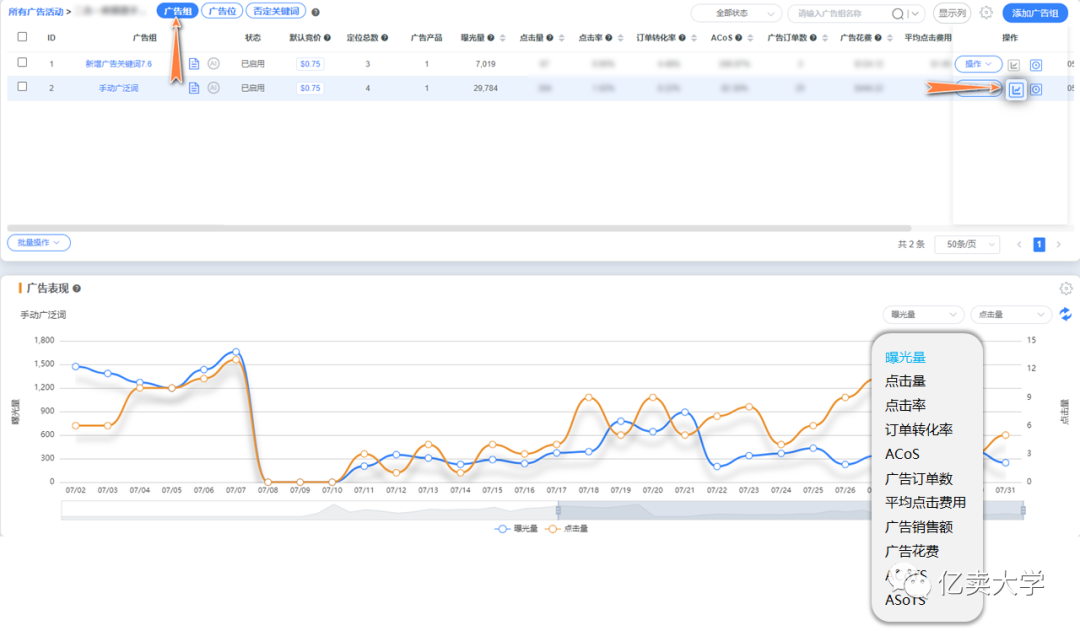The width and height of the screenshot is (1080, 631).
Task: Choose 订单转化率 from the metric list
Action: click(x=918, y=430)
